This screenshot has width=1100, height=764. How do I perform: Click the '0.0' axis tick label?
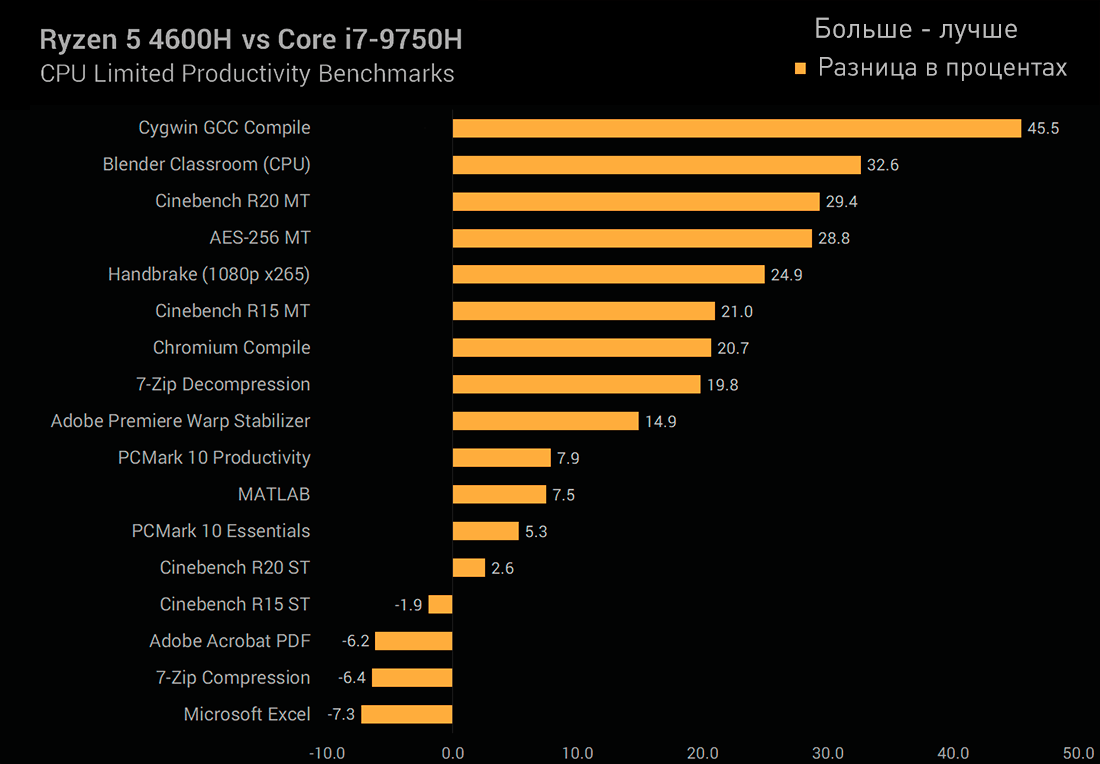click(452, 753)
